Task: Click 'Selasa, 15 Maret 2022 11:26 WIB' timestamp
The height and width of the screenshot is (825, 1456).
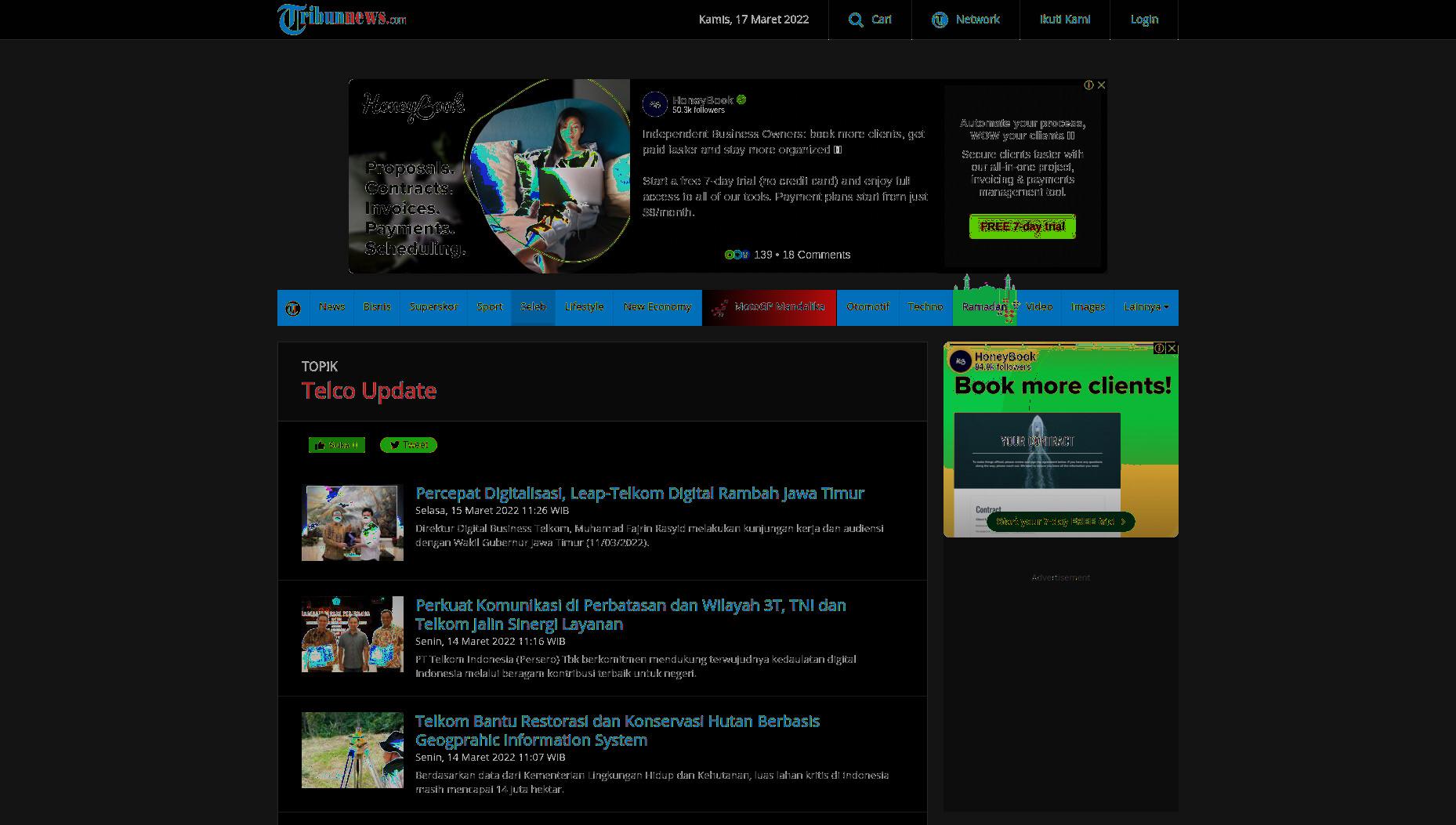Action: coord(492,510)
